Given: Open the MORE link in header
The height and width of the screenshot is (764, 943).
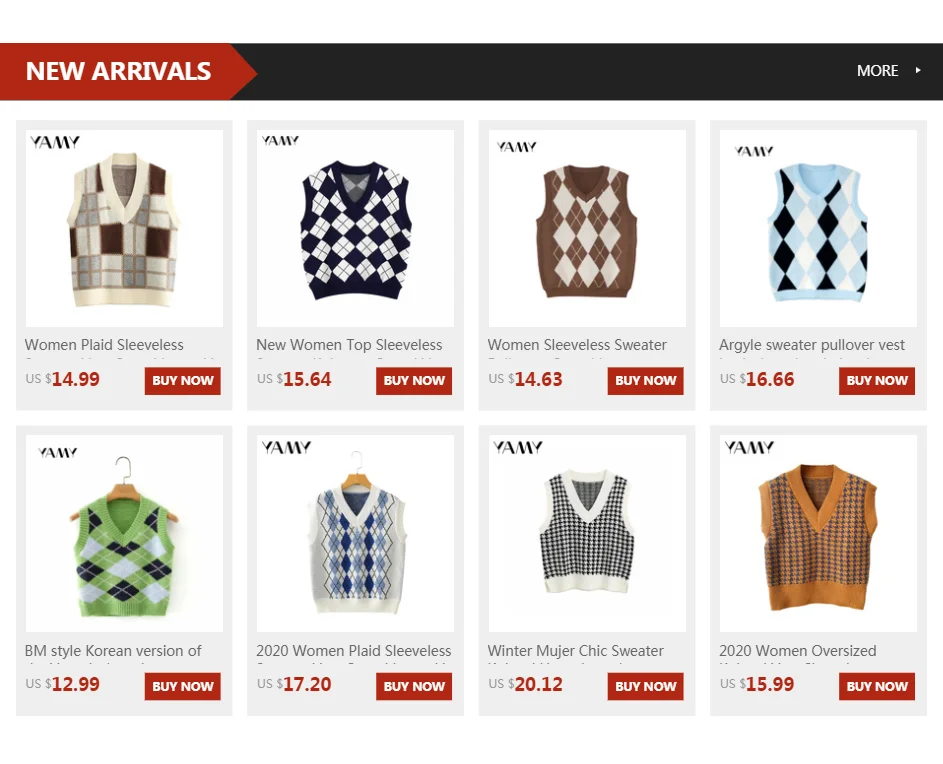Looking at the screenshot, I should pyautogui.click(x=877, y=70).
